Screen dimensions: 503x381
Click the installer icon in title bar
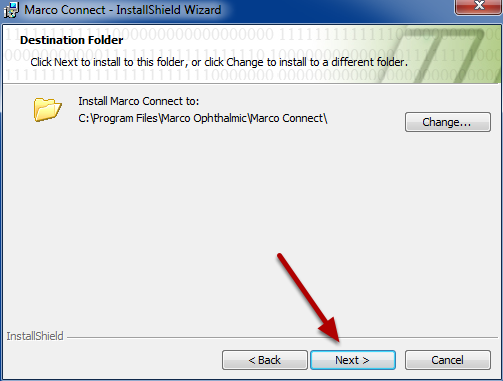[11, 10]
